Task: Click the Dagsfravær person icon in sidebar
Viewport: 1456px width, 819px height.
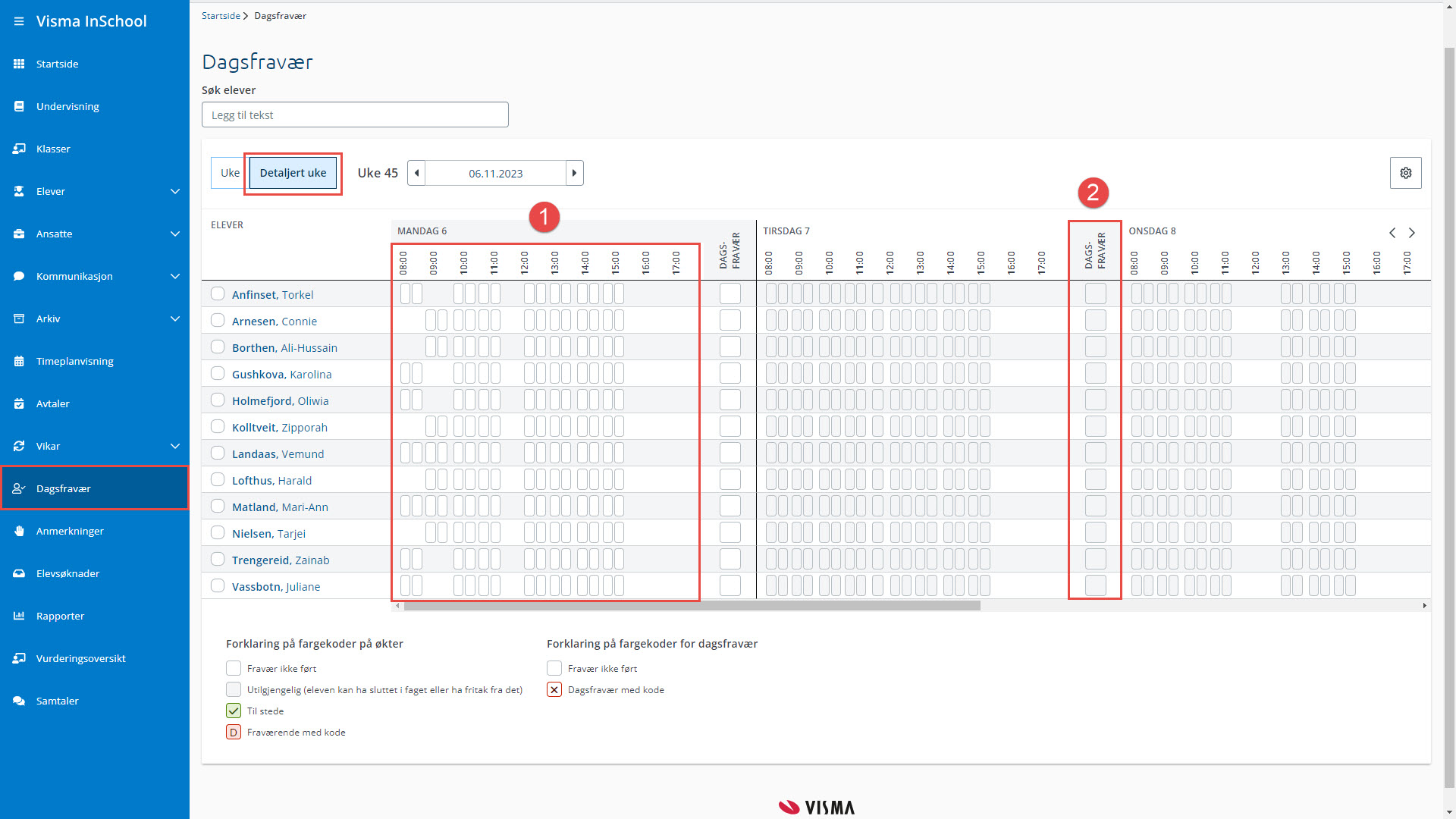Action: [x=19, y=488]
